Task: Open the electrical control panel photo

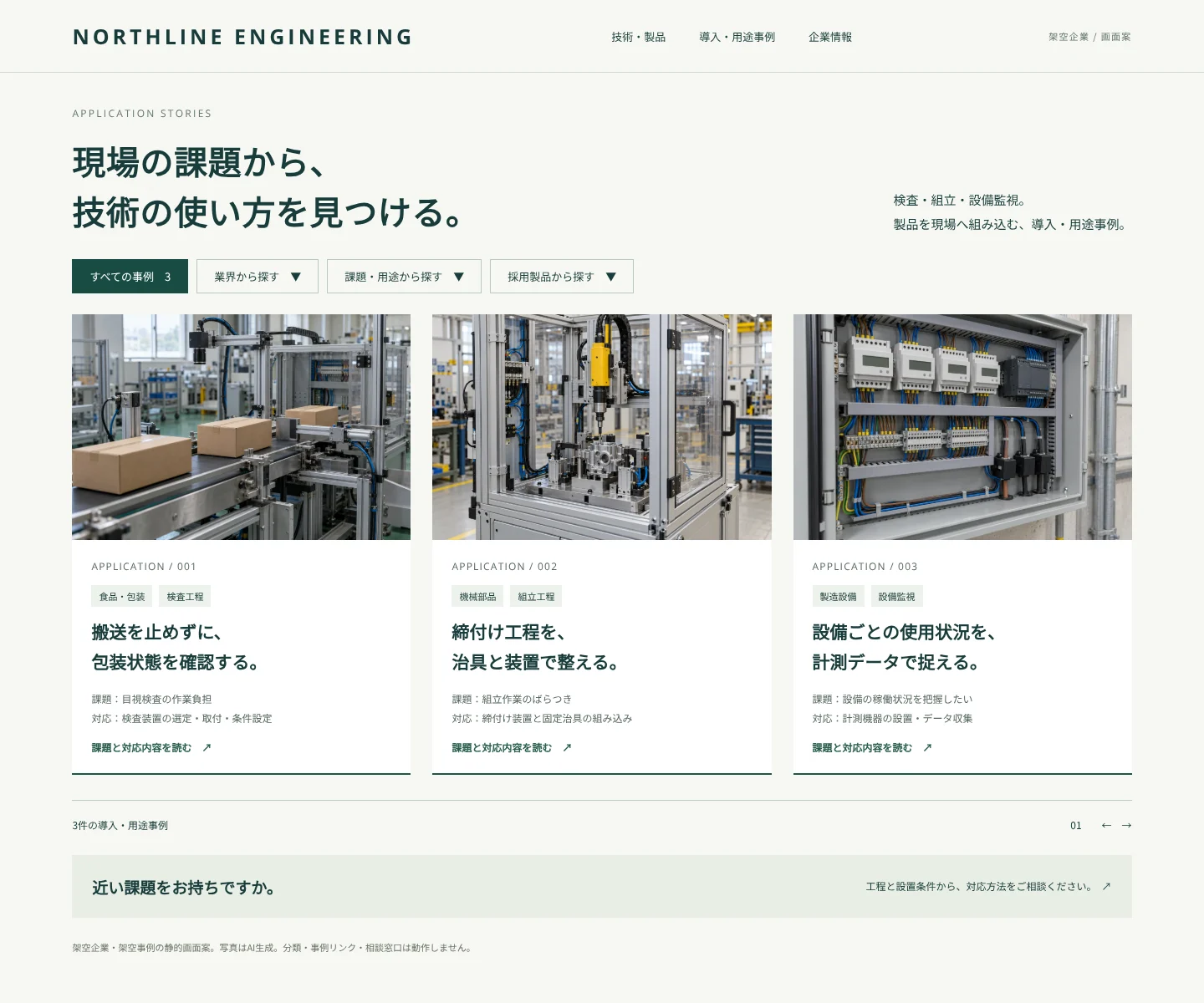Action: coord(962,427)
